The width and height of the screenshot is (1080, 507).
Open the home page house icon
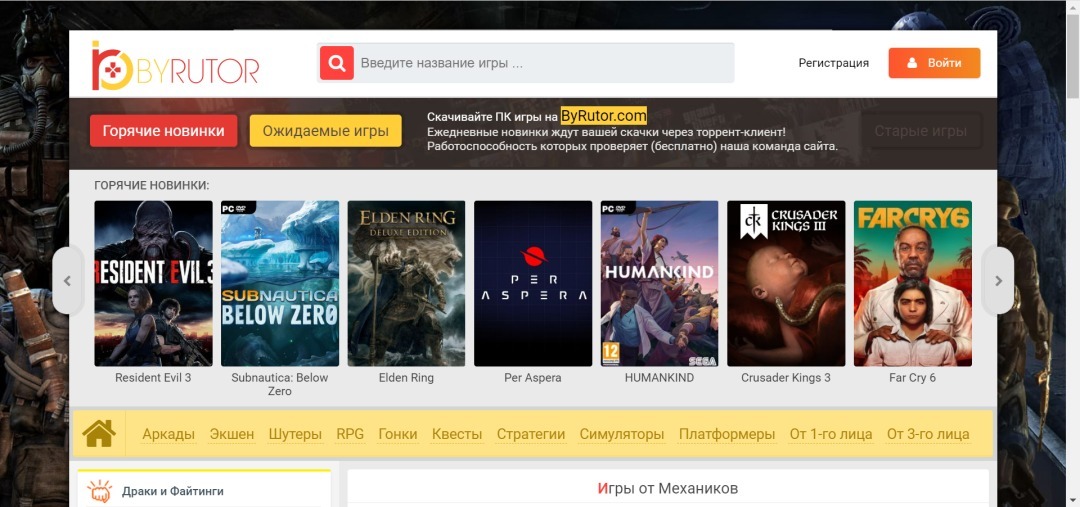coord(99,434)
